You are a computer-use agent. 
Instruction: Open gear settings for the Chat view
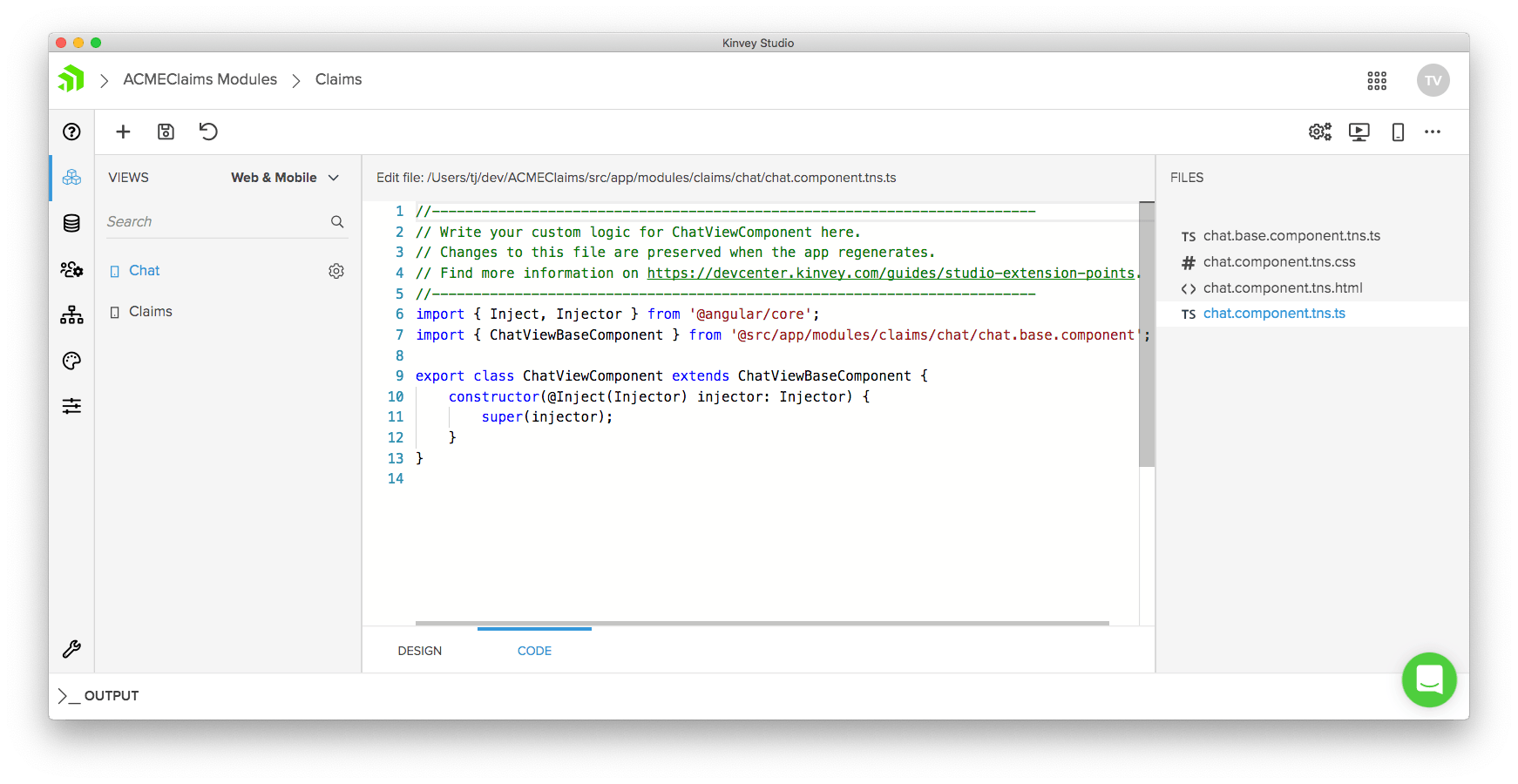pyautogui.click(x=336, y=271)
